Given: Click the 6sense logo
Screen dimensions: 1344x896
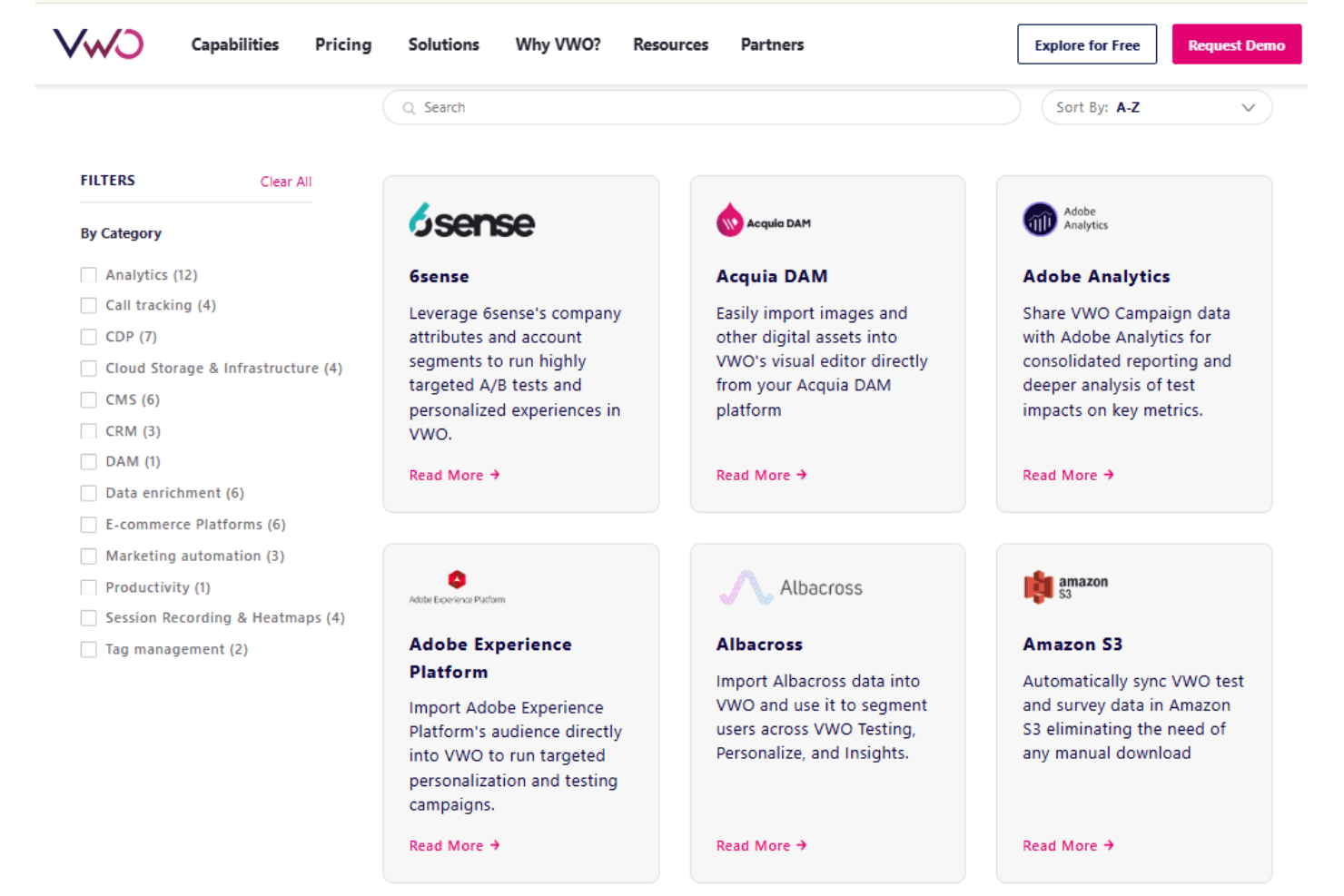Looking at the screenshot, I should point(471,221).
